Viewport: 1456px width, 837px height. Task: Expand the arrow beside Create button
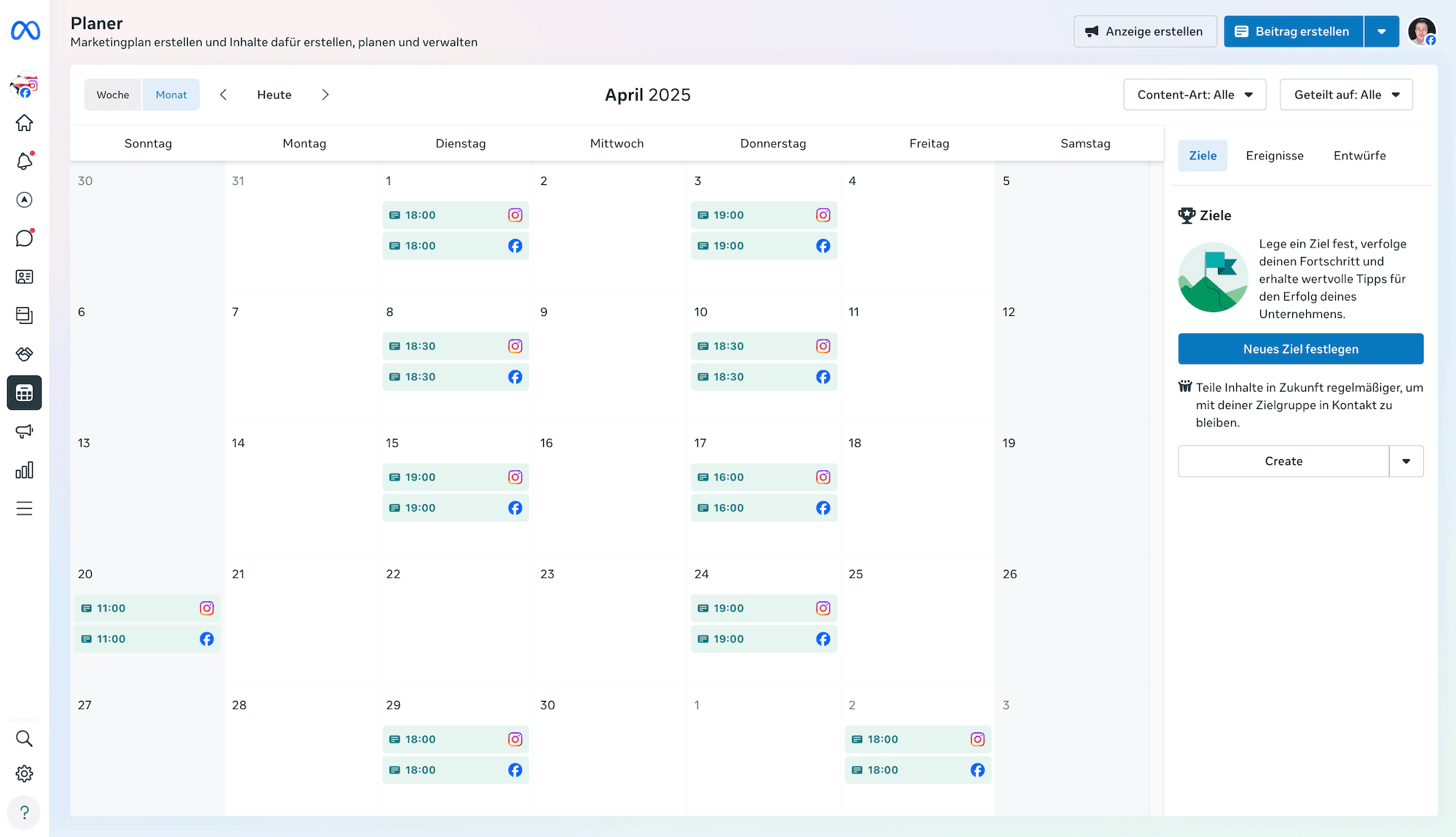[1406, 461]
